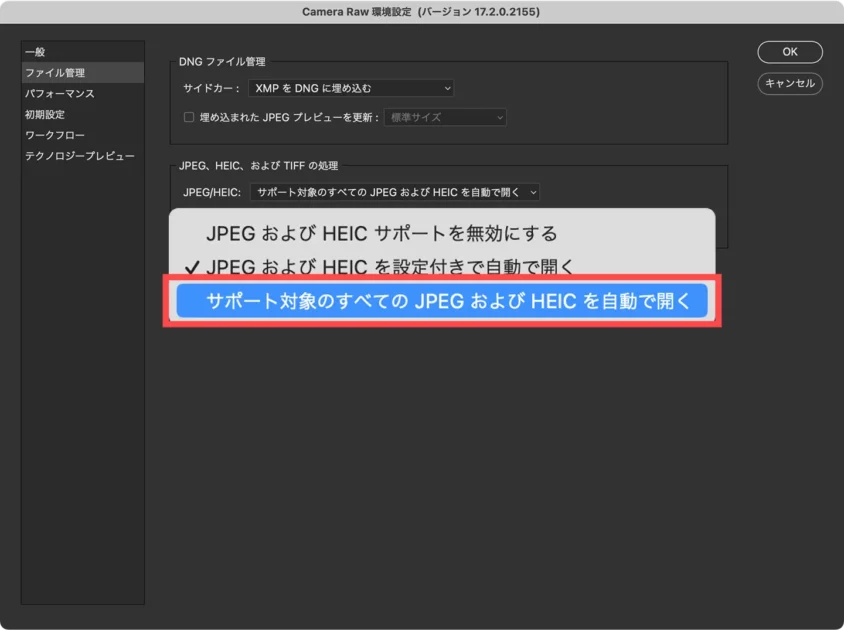Pick サポート対象のすべての JPEG および HEIC を自動で開く

click(x=441, y=301)
